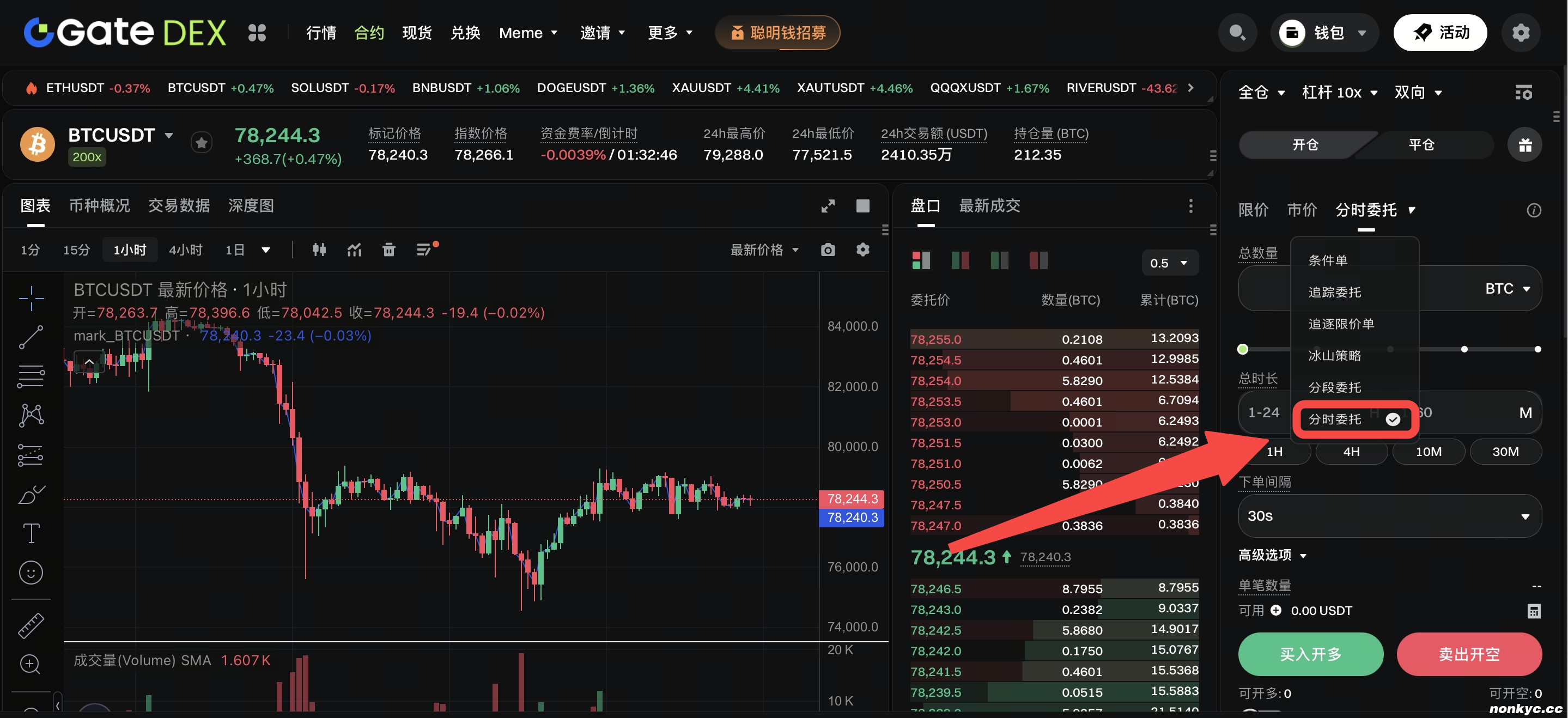The height and width of the screenshot is (718, 1568).
Task: Open the 更多 dropdown menu
Action: tap(670, 33)
